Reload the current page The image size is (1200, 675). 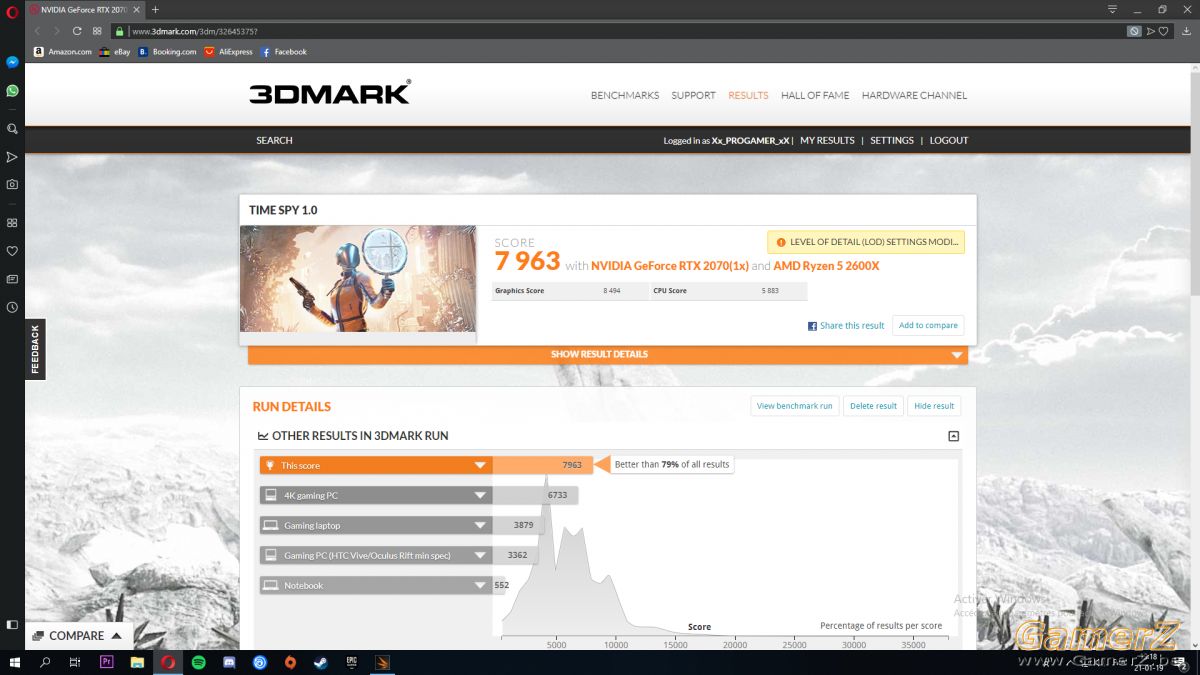coord(77,31)
